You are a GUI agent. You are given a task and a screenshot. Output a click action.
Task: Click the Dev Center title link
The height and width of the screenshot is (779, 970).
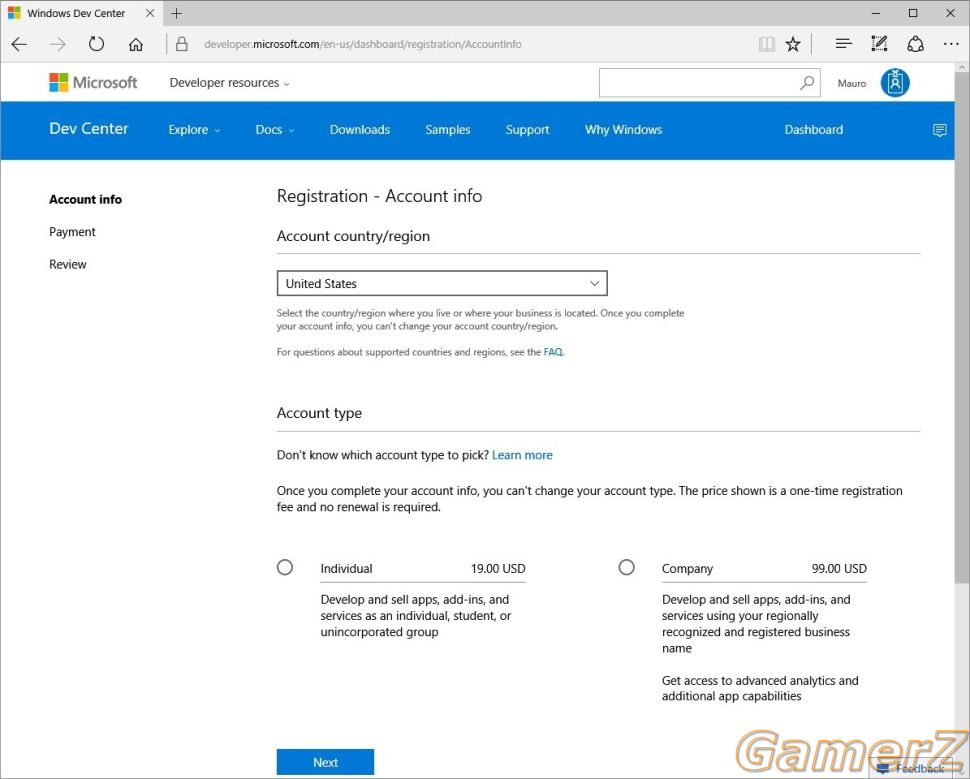(88, 129)
